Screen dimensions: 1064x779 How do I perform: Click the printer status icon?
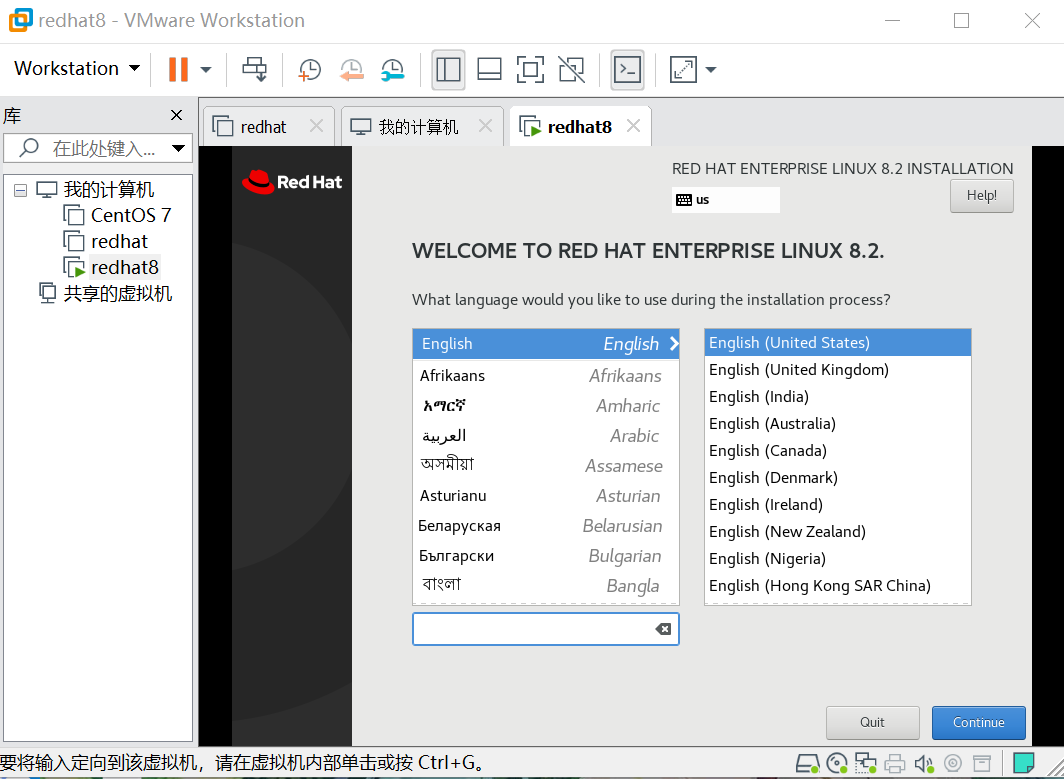click(894, 763)
